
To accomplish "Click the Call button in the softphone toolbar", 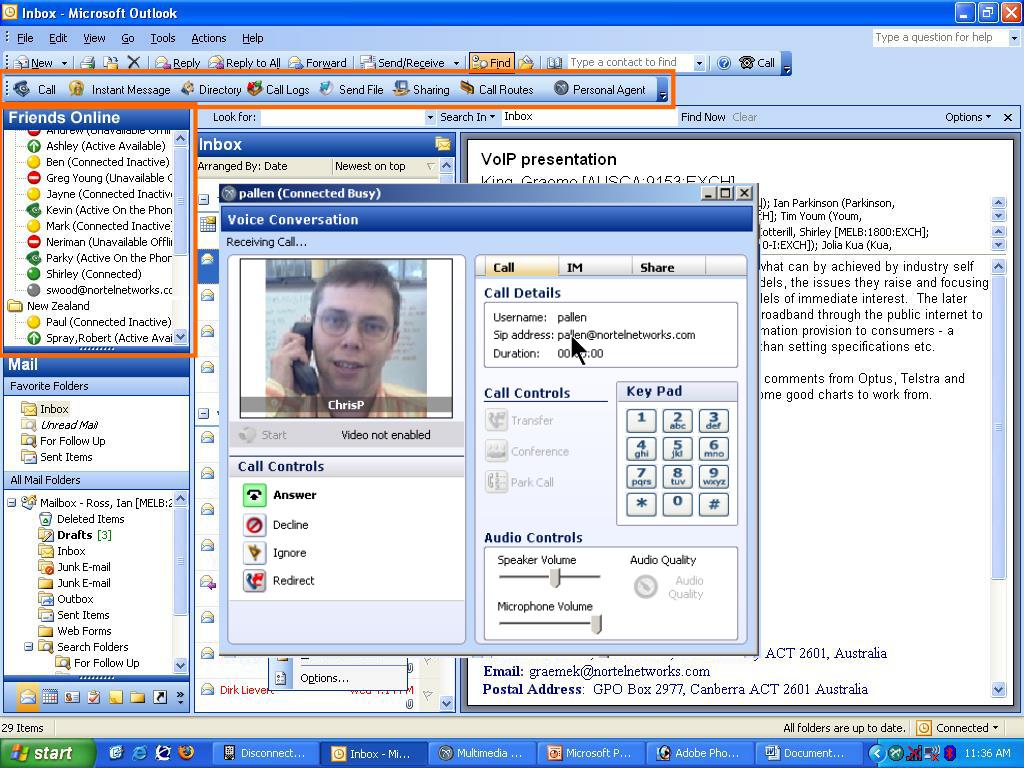I will point(35,89).
